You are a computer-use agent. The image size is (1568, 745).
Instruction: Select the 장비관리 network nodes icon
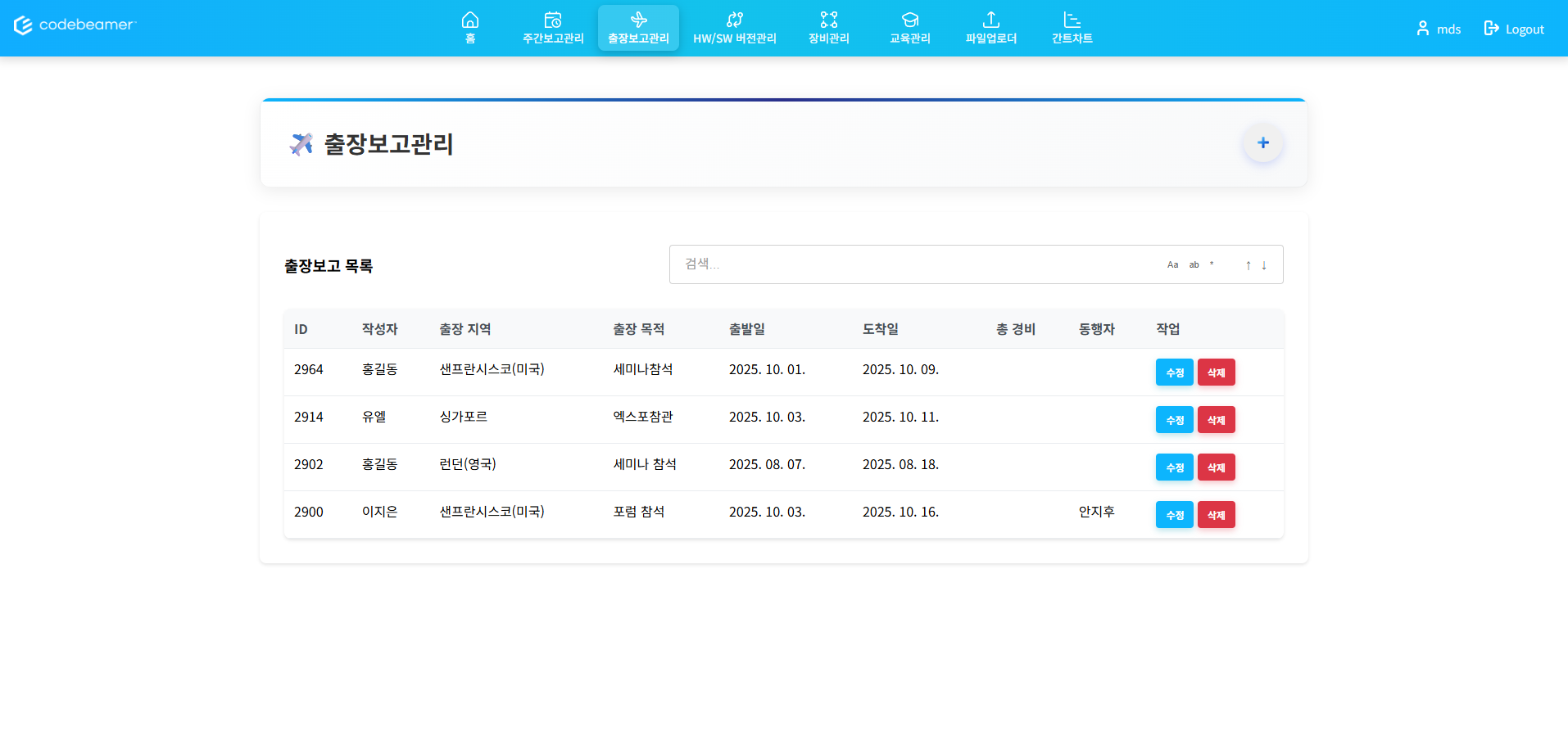pos(827,18)
